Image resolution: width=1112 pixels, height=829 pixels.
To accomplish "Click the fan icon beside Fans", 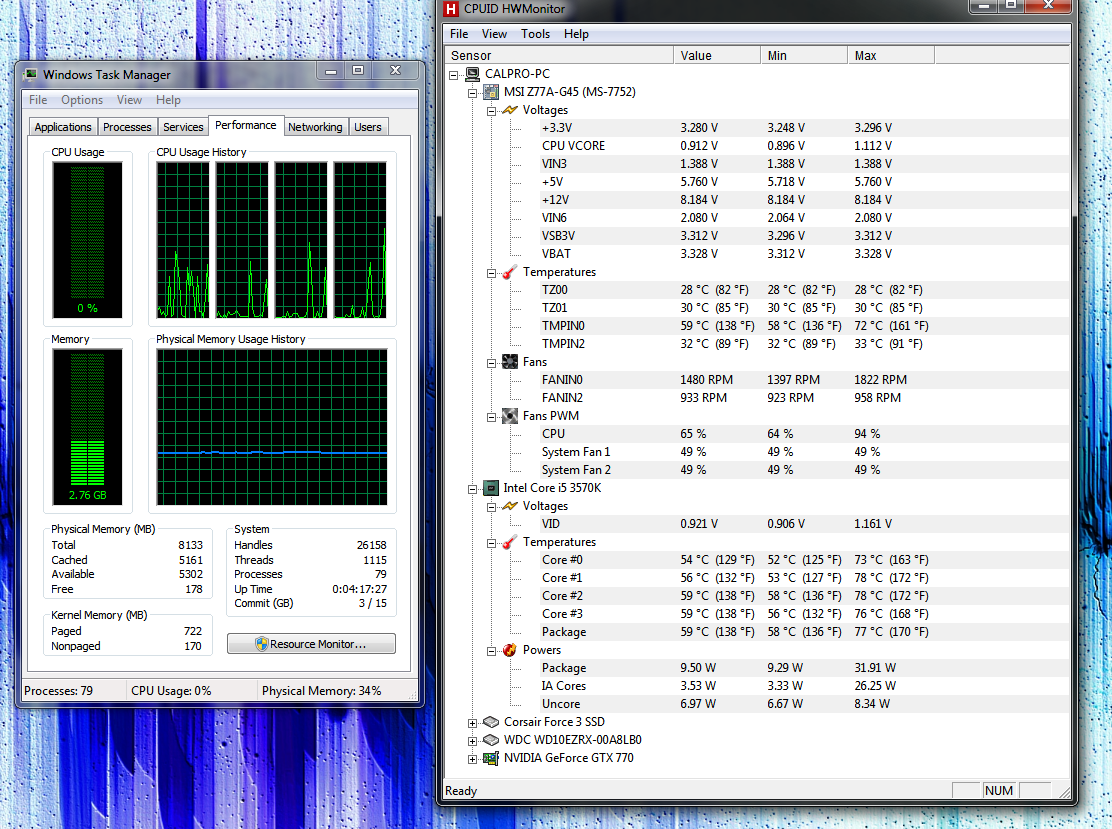I will [x=510, y=362].
